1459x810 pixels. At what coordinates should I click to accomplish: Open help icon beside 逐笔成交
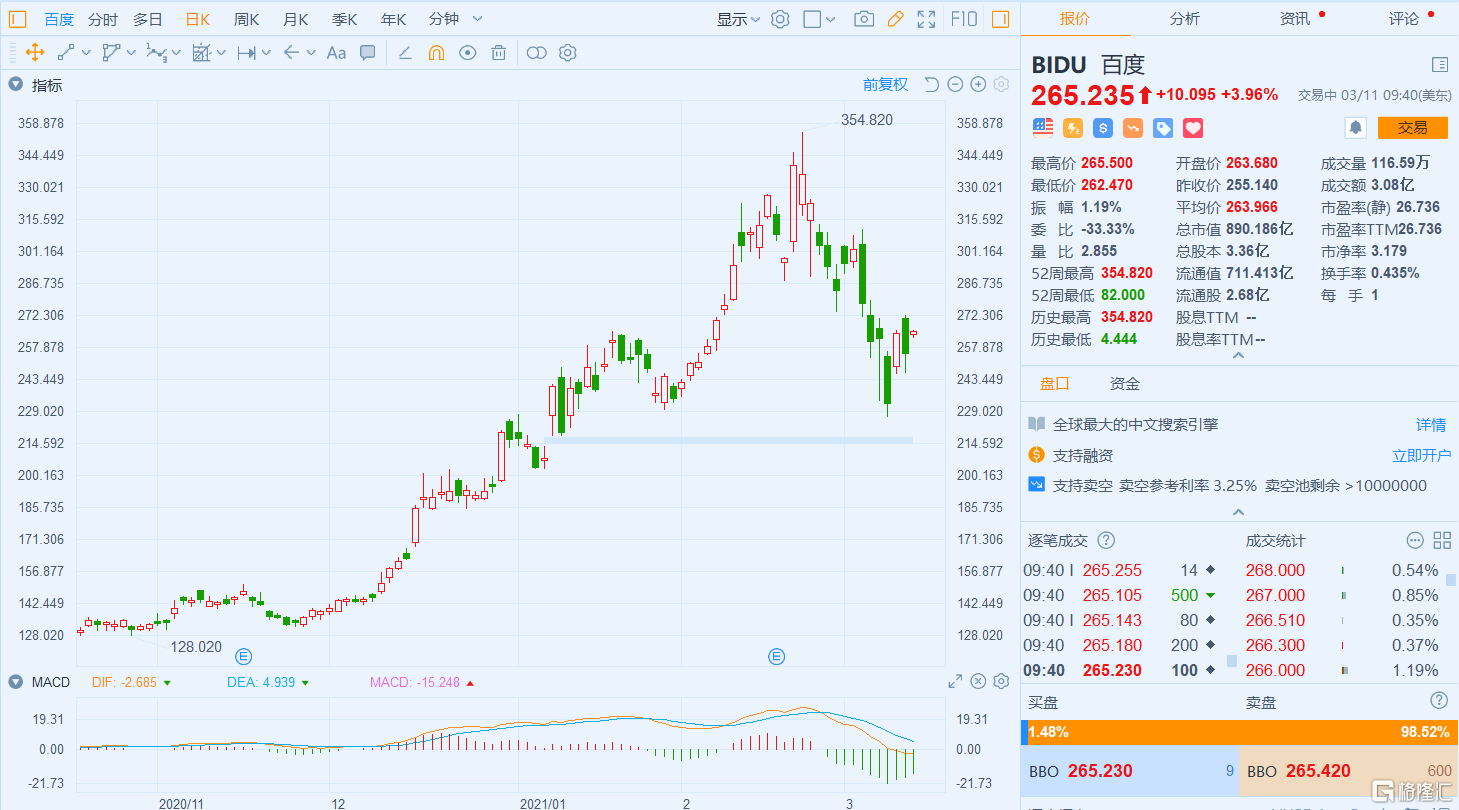(x=1106, y=540)
